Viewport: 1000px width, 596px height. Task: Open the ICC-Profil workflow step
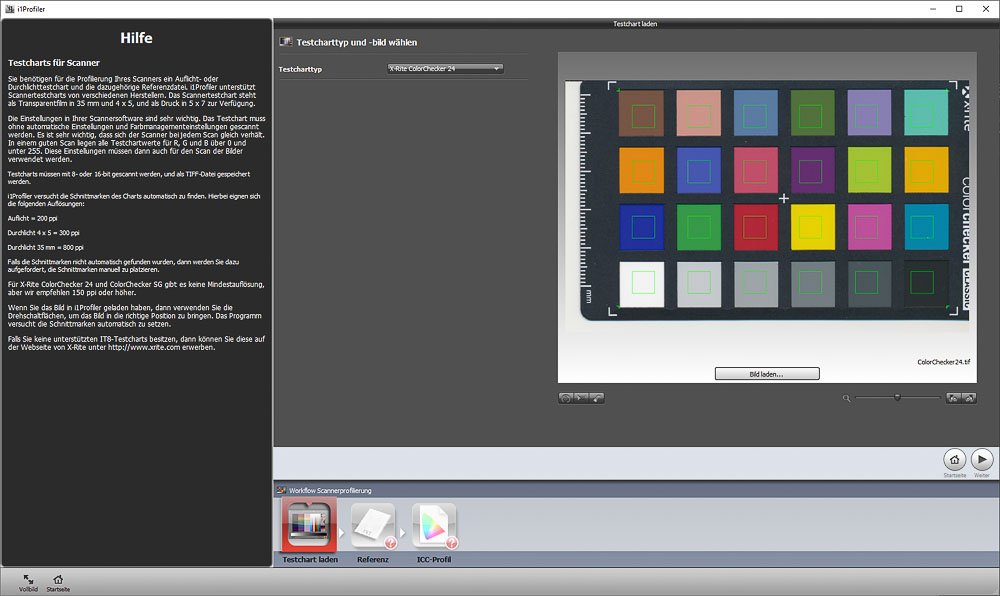[434, 526]
